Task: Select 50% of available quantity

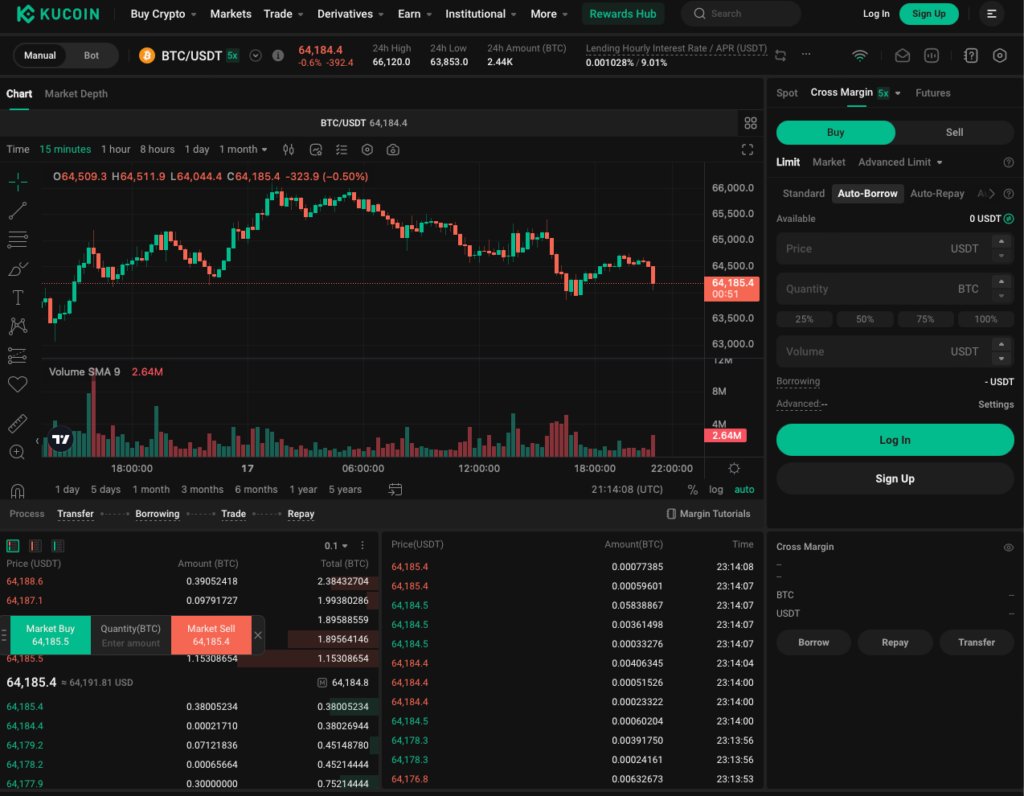Action: pyautogui.click(x=865, y=318)
